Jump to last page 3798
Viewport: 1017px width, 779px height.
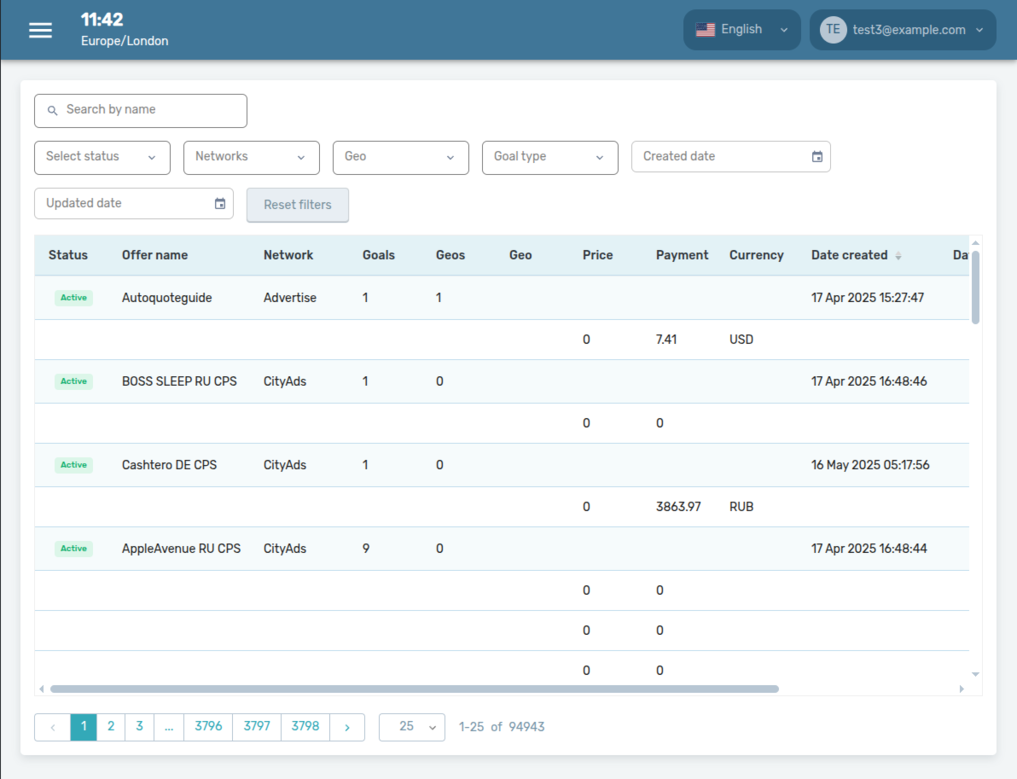pos(305,727)
